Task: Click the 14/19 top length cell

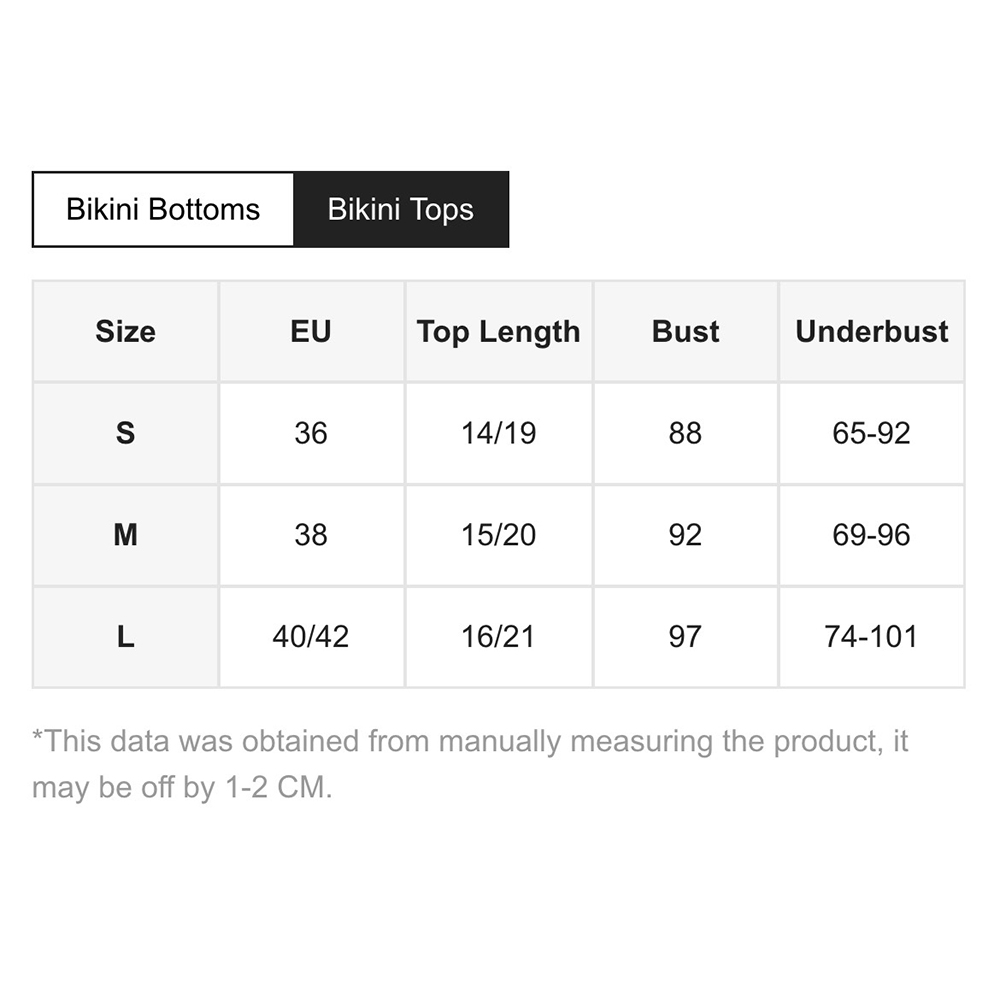Action: coord(499,433)
